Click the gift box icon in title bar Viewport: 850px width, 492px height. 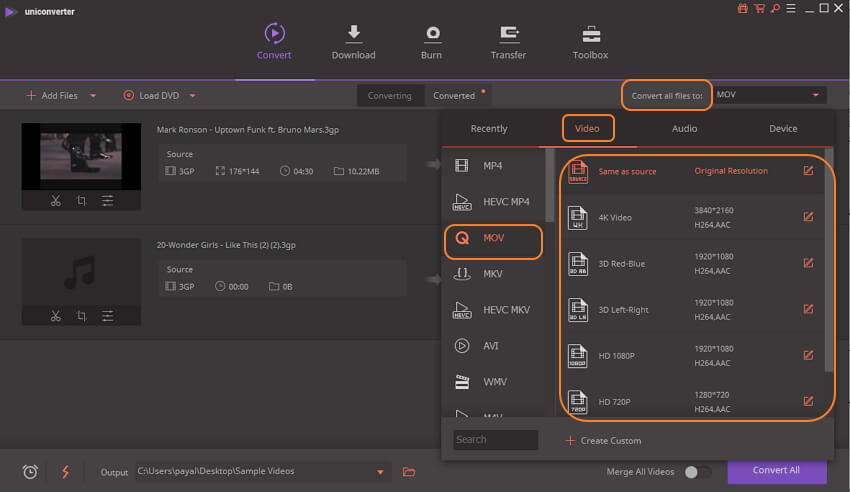point(743,8)
